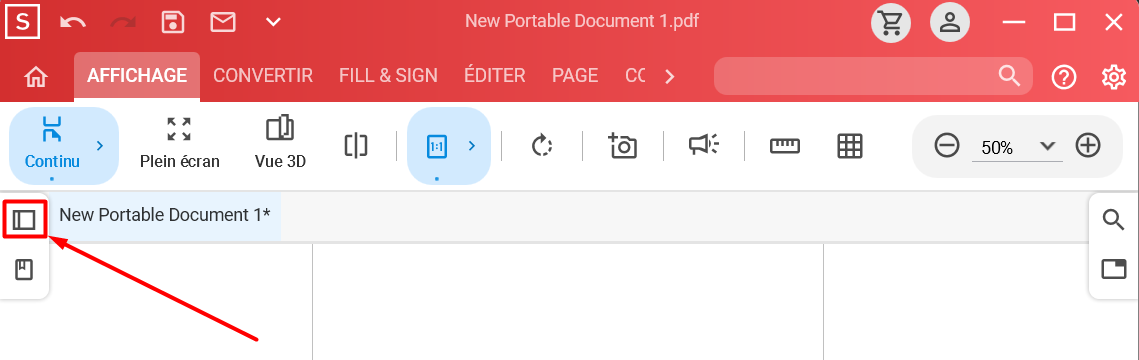Open Vue 3D view
This screenshot has height=360, width=1139.
pos(280,142)
